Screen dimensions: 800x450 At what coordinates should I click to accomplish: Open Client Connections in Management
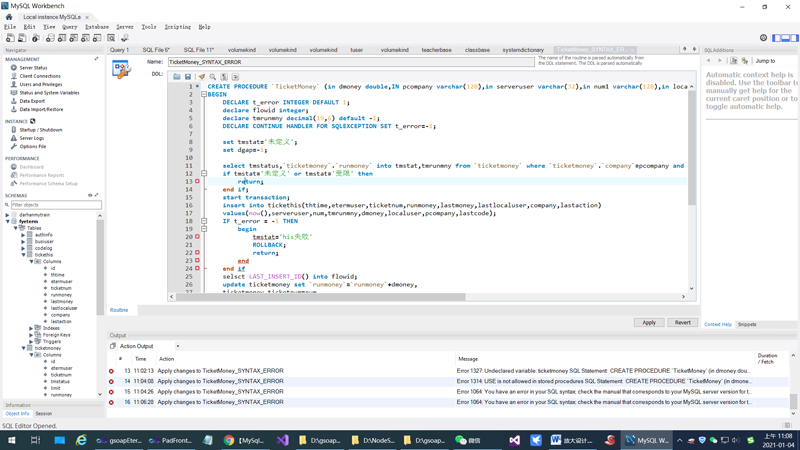(x=40, y=76)
